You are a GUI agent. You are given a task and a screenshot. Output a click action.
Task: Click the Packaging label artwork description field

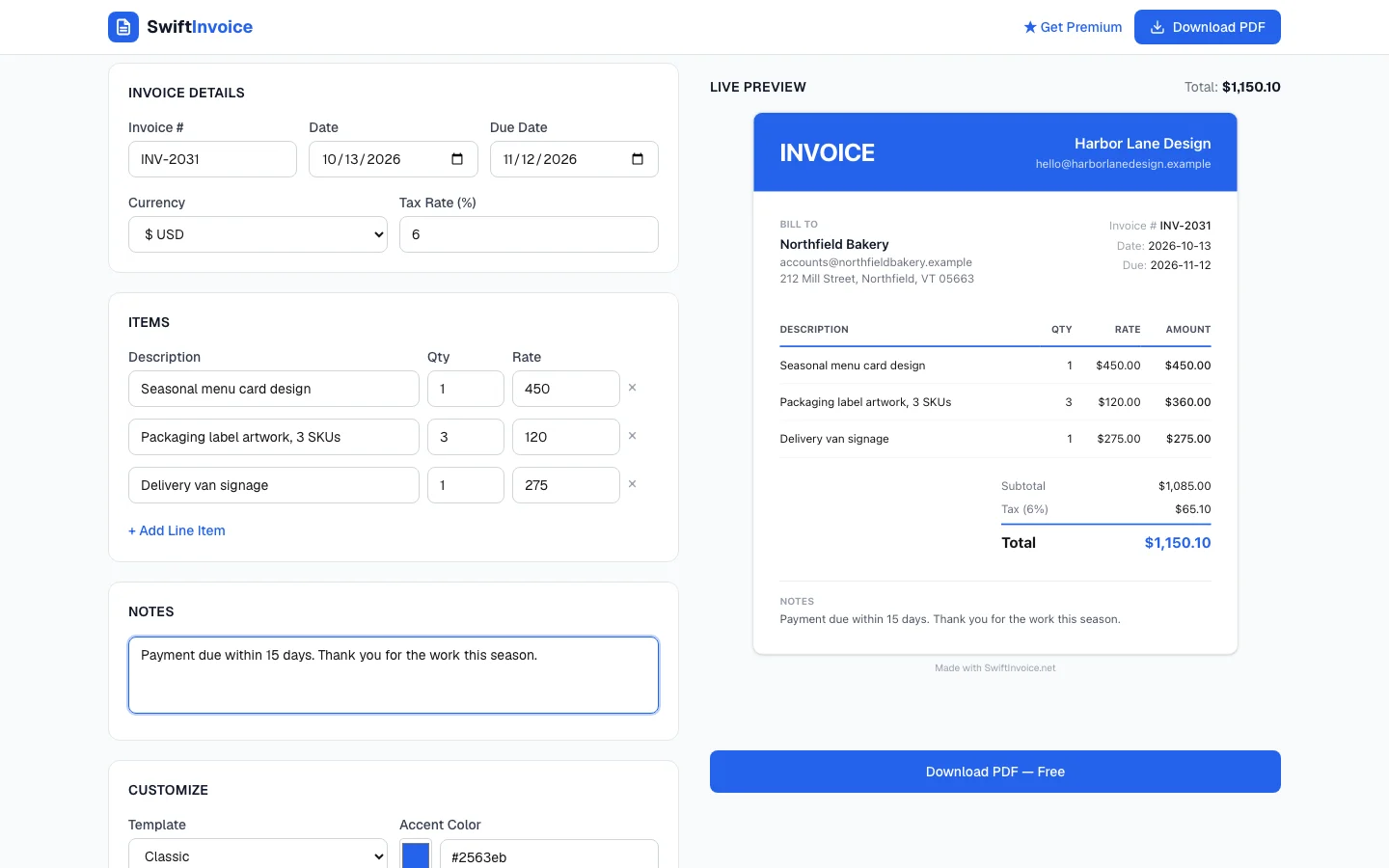tap(274, 437)
